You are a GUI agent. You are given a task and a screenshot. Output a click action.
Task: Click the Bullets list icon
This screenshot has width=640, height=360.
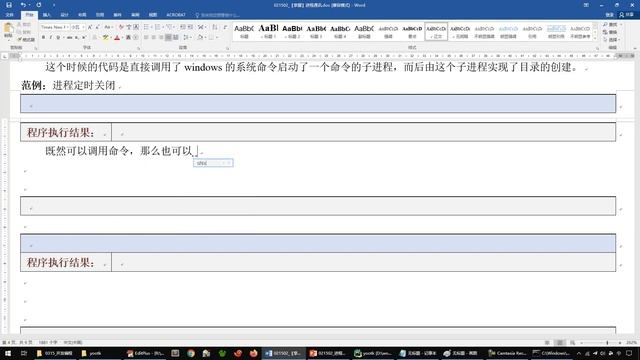(147, 27)
